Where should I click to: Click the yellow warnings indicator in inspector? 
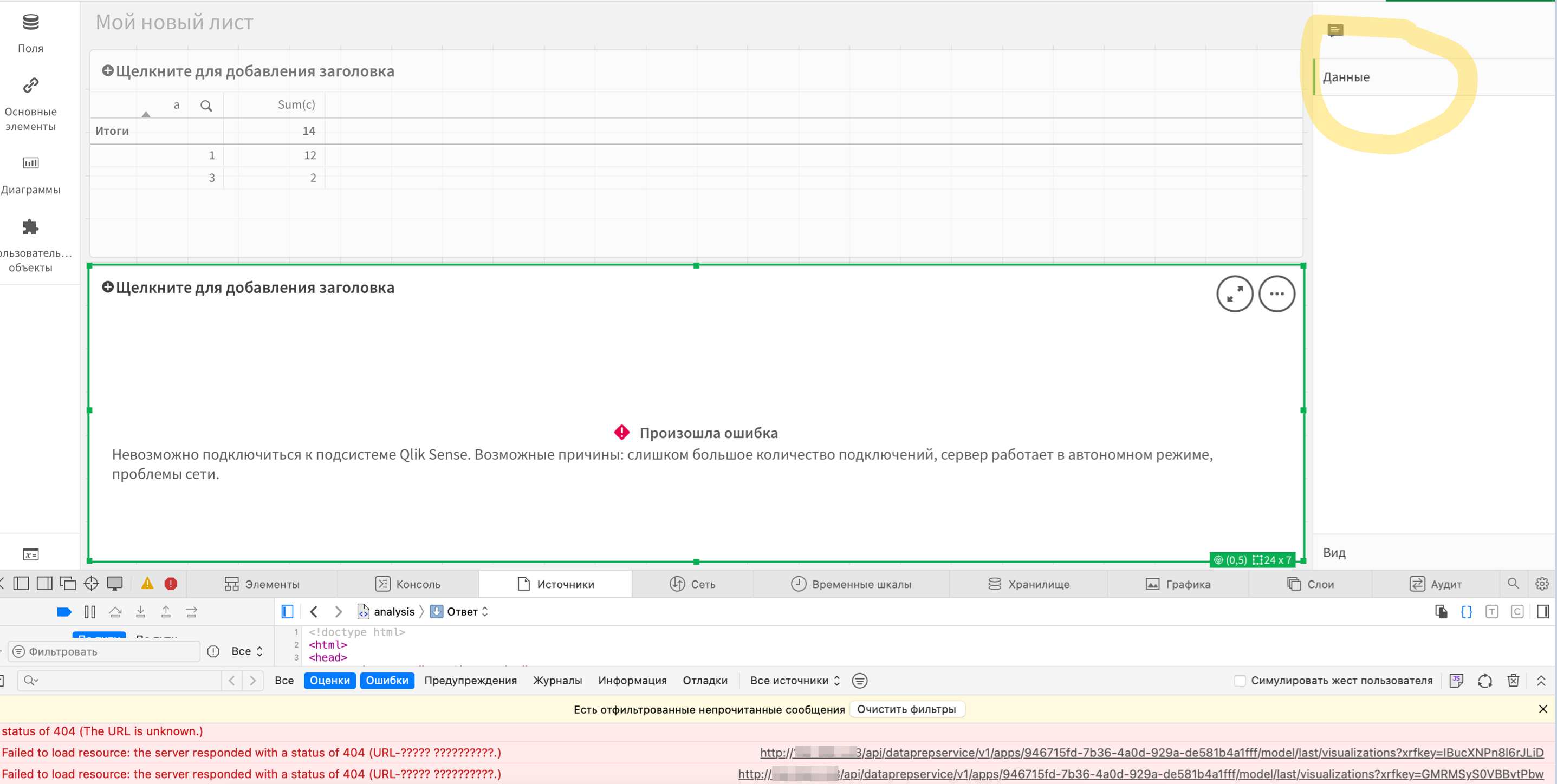click(147, 584)
